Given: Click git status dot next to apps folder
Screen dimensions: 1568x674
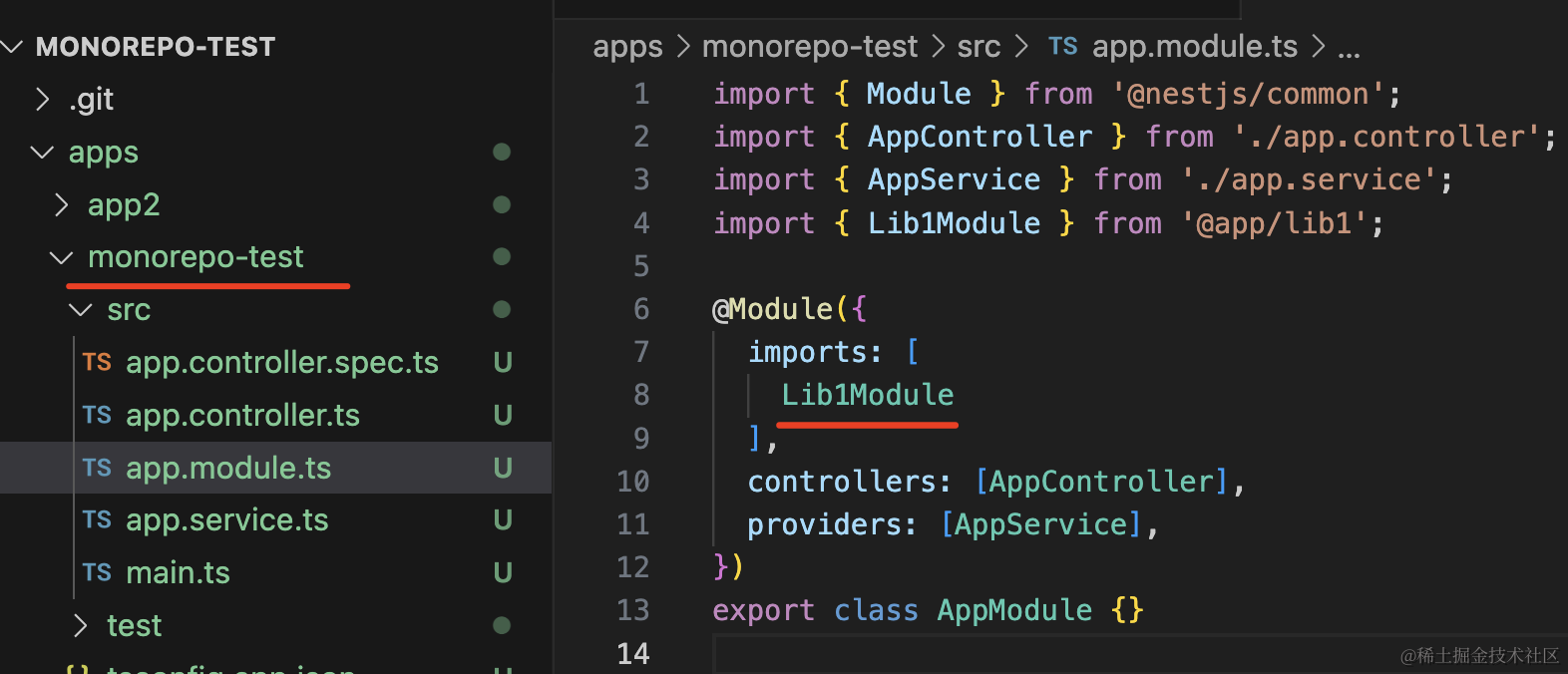Looking at the screenshot, I should click(502, 152).
